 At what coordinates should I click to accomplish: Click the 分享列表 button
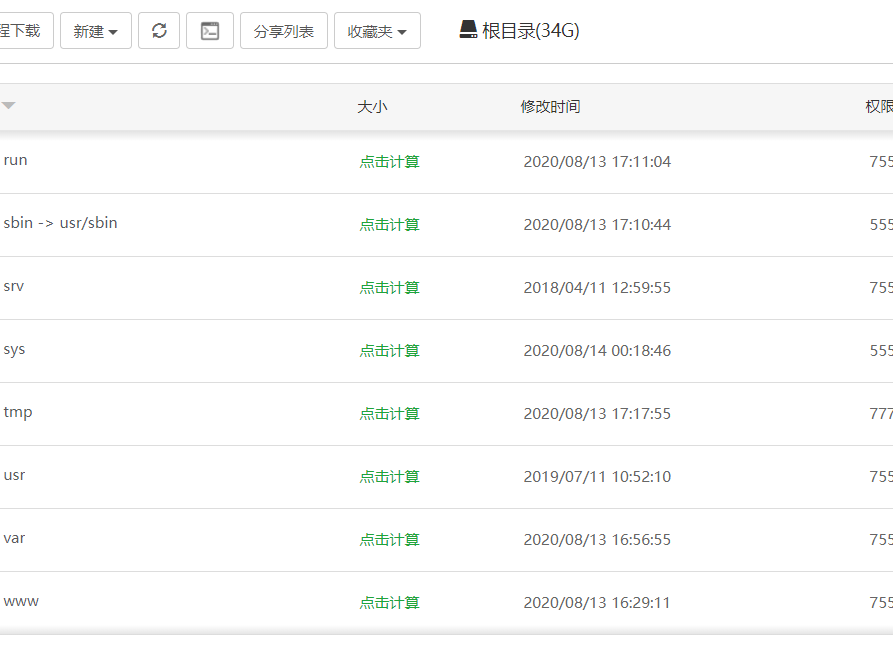tap(284, 31)
